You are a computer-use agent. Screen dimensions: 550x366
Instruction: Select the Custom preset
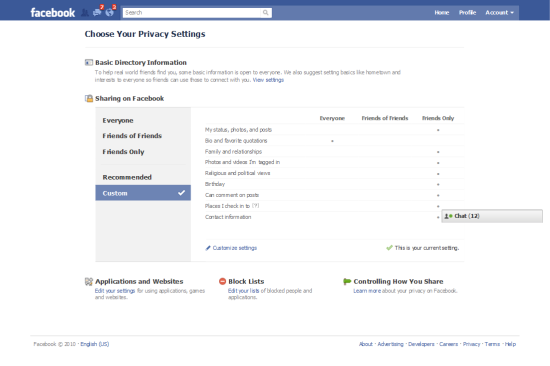pos(143,193)
